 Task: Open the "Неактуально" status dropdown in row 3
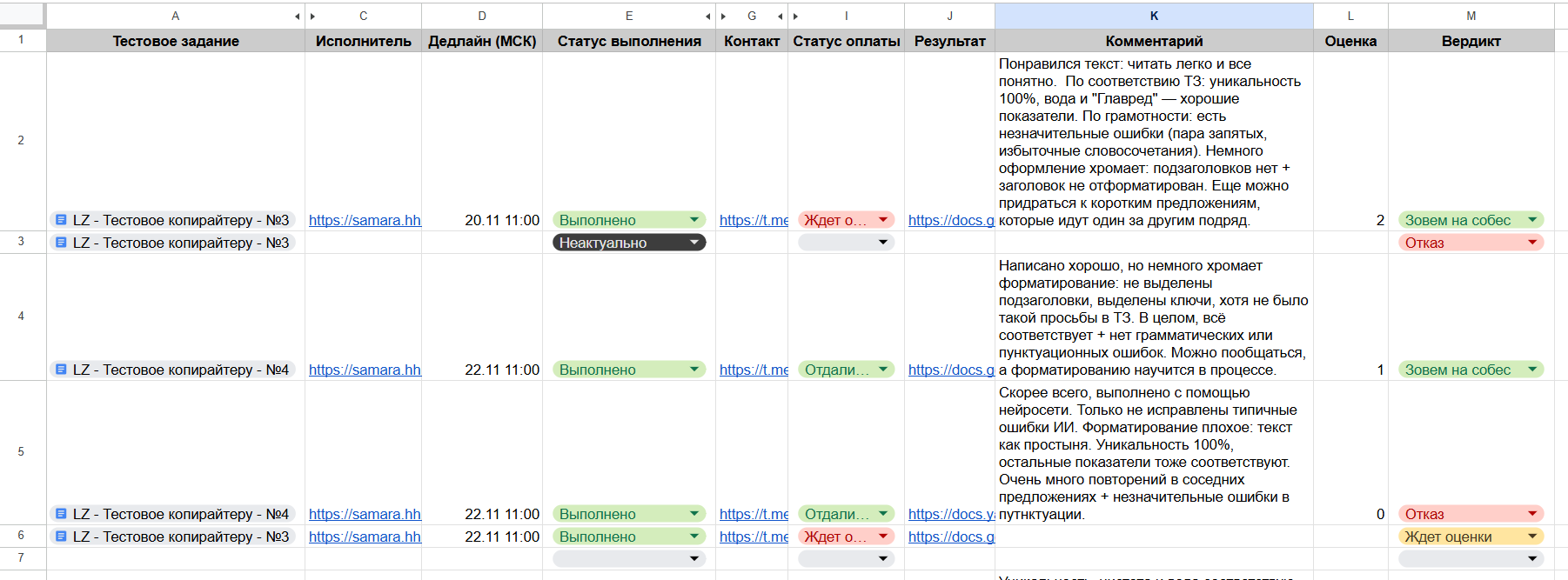694,243
